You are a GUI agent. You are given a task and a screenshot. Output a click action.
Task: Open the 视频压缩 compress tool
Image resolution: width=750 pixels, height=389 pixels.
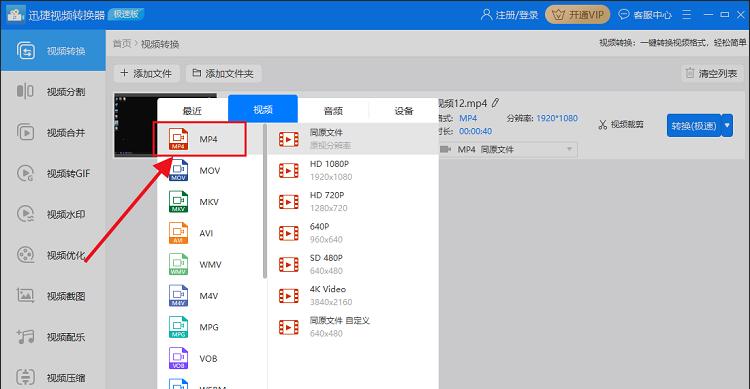click(53, 378)
